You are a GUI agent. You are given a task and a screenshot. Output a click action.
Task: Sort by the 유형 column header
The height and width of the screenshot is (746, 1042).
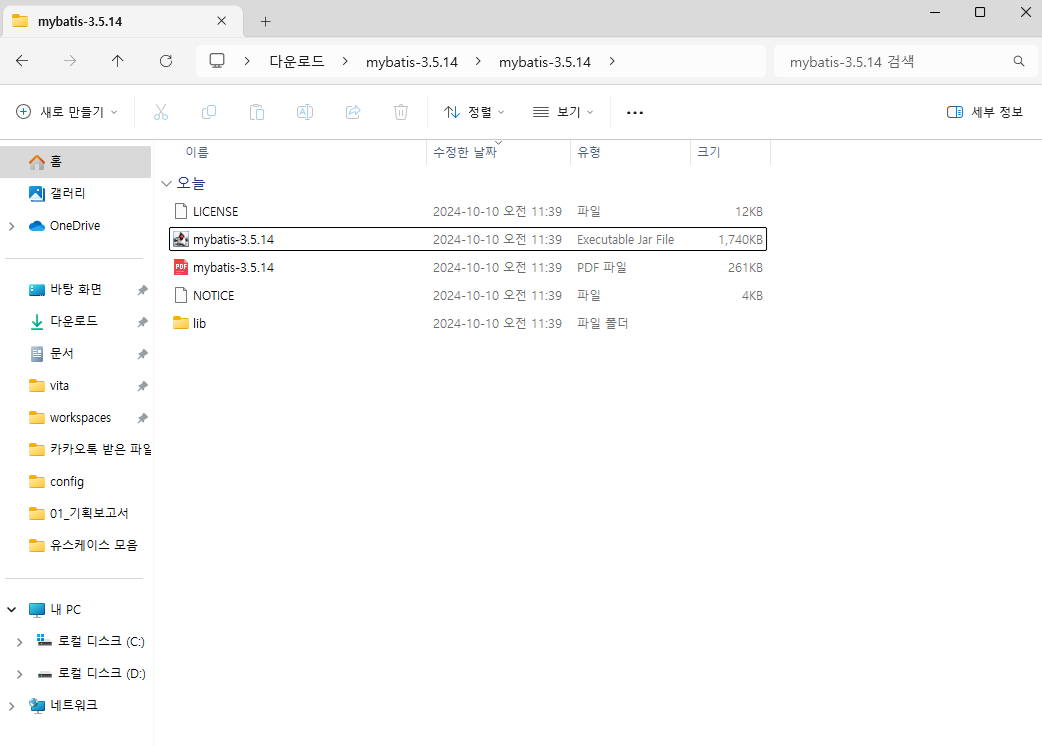(589, 152)
